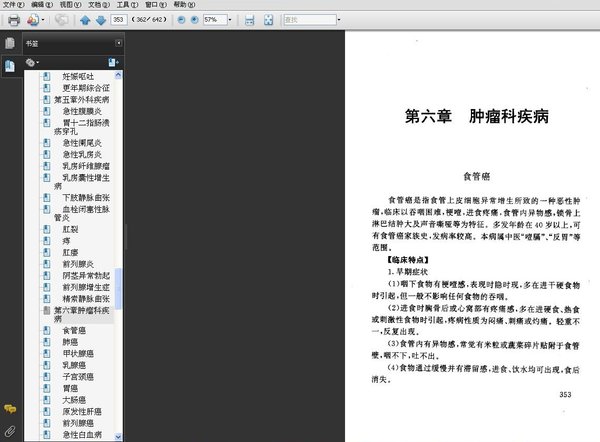The height and width of the screenshot is (442, 600).
Task: Click the Print icon in the toolbar
Action: (x=14, y=20)
